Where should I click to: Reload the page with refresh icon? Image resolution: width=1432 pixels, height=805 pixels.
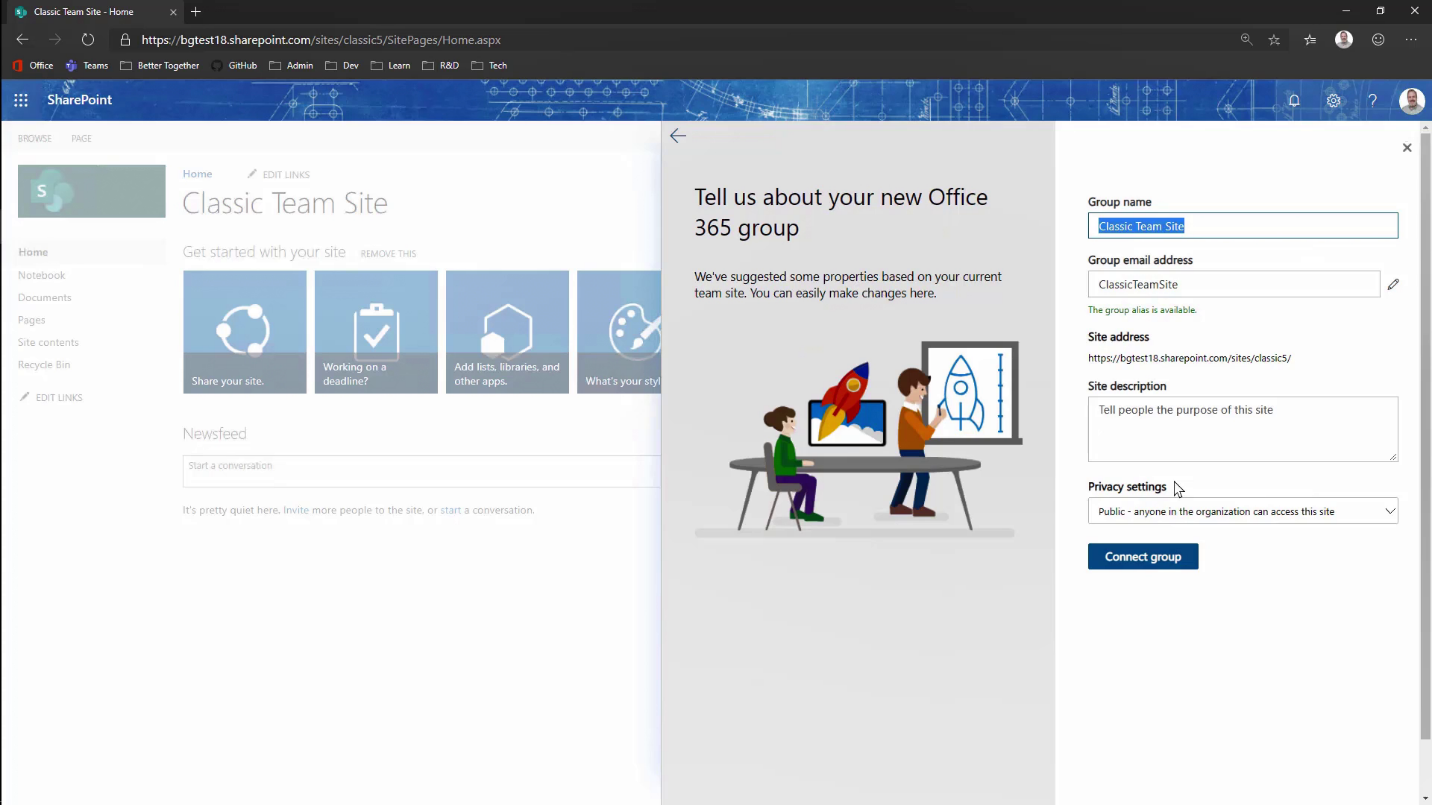(x=88, y=40)
